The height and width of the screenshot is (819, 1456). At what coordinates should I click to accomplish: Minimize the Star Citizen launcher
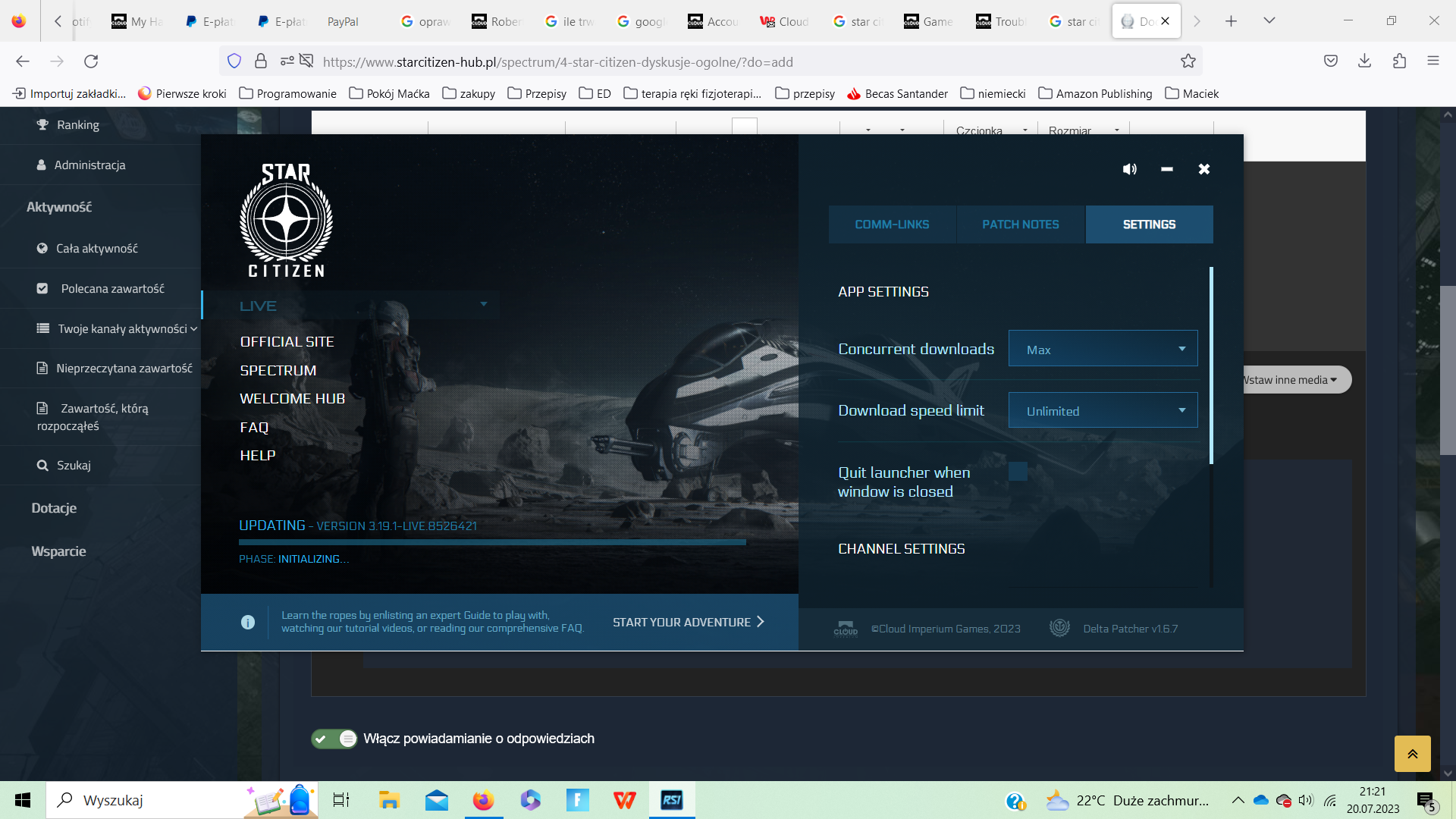[x=1167, y=169]
